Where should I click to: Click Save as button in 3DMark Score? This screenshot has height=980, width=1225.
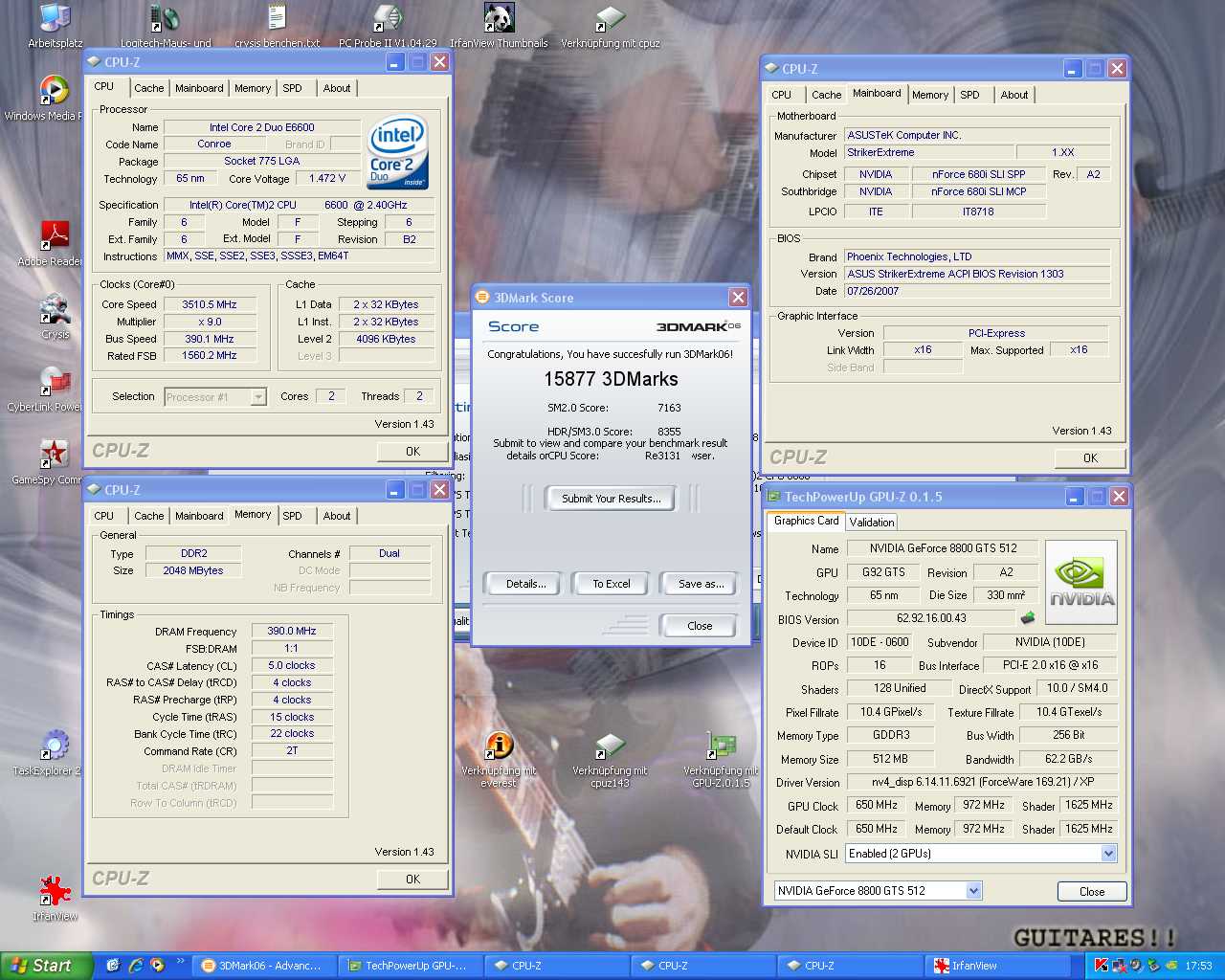(x=701, y=584)
